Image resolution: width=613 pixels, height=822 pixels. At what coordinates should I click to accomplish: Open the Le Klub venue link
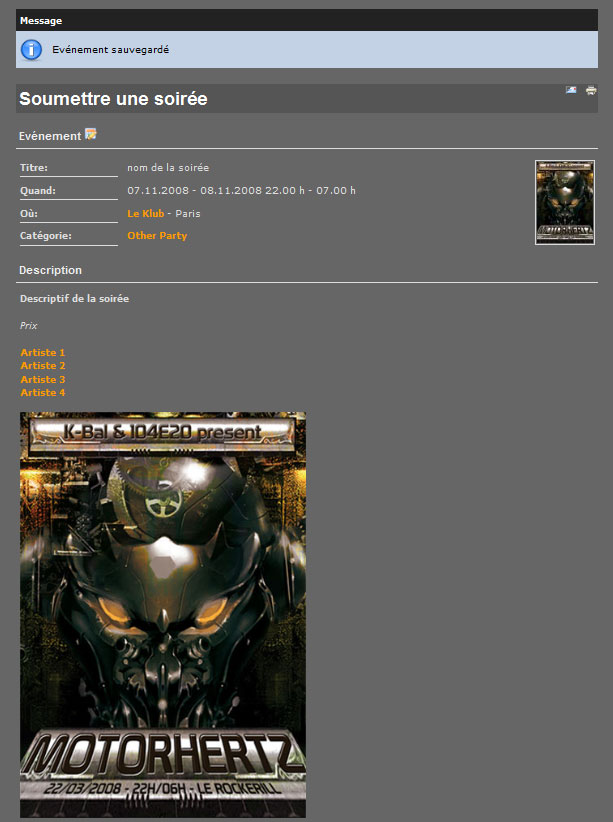(146, 213)
